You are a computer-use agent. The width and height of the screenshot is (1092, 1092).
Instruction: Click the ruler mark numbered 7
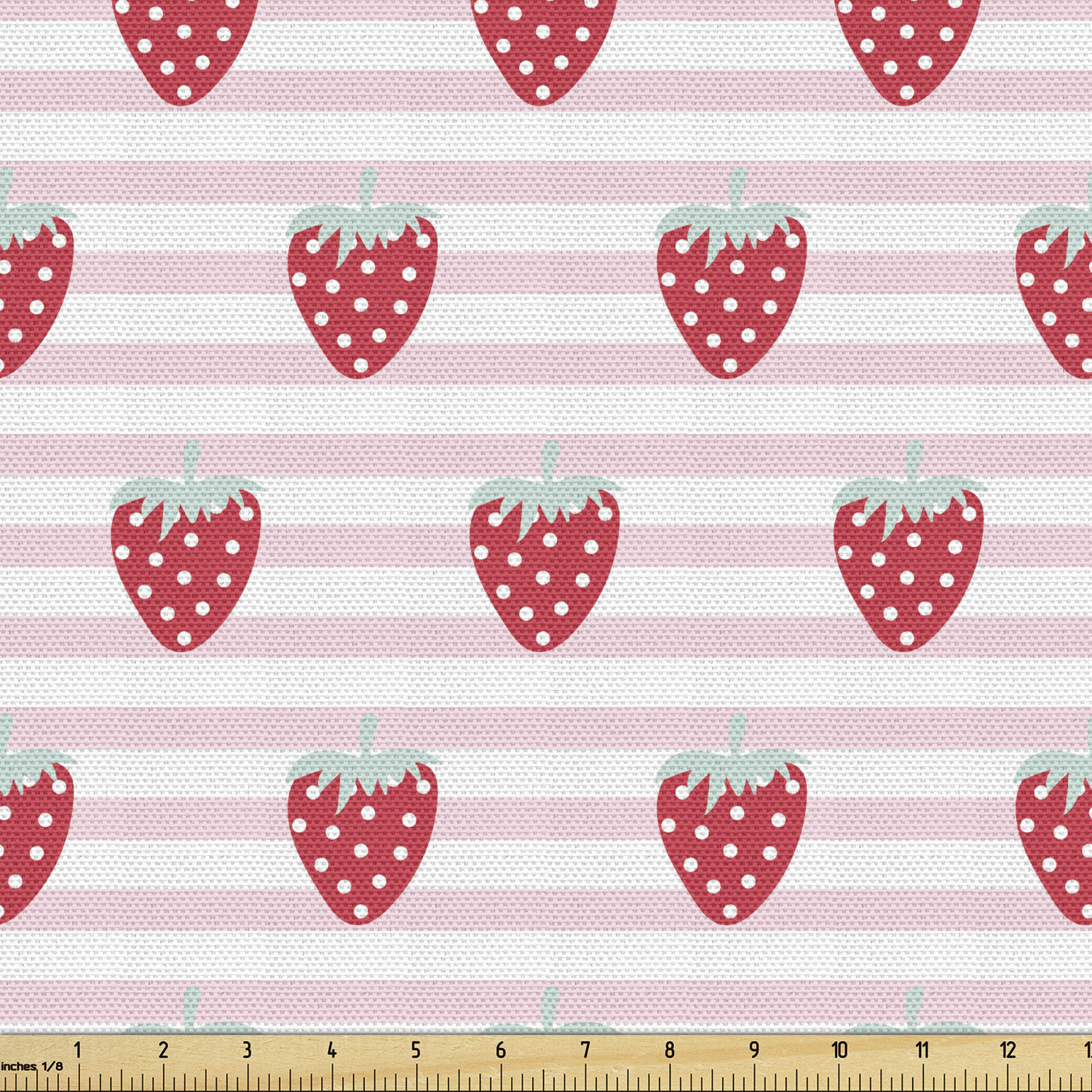click(585, 1050)
